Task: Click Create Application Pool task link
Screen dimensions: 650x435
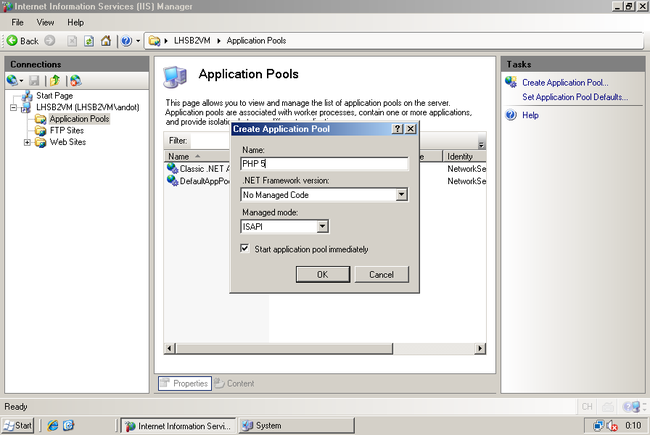Action: (565, 83)
